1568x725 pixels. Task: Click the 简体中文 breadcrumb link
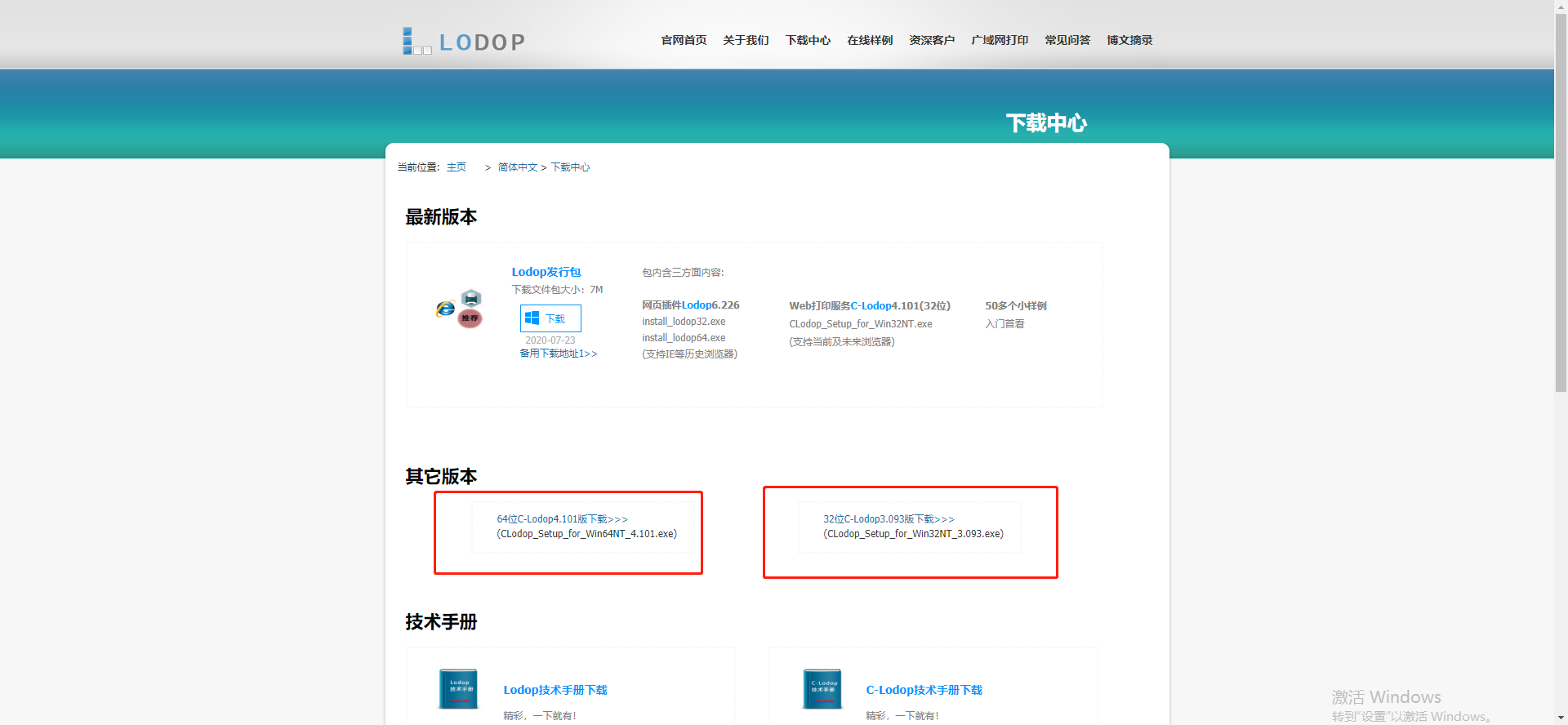(518, 167)
